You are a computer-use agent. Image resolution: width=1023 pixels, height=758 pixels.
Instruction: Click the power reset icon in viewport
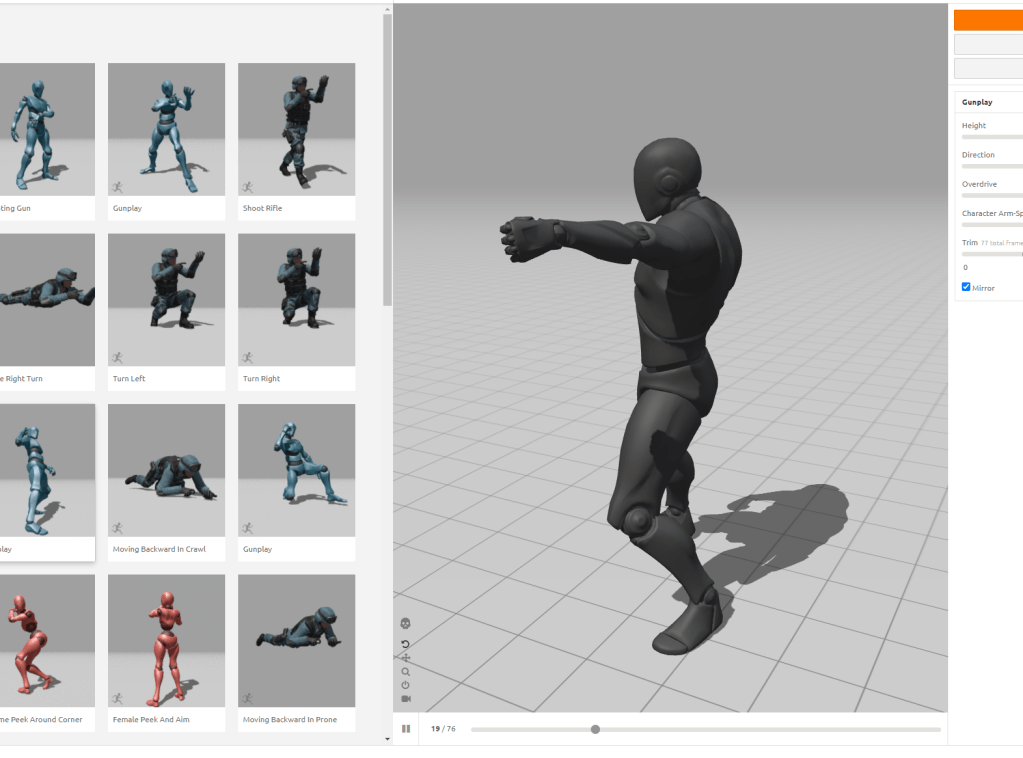point(405,685)
